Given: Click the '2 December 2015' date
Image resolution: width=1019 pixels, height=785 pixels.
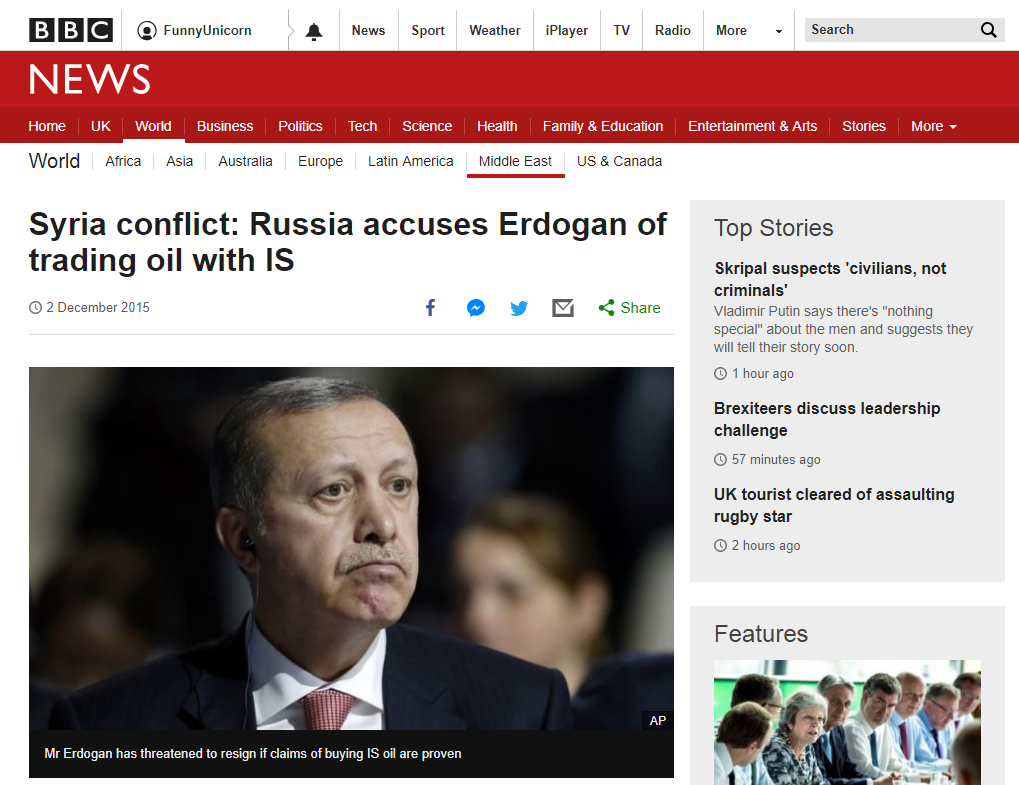Looking at the screenshot, I should tap(97, 307).
